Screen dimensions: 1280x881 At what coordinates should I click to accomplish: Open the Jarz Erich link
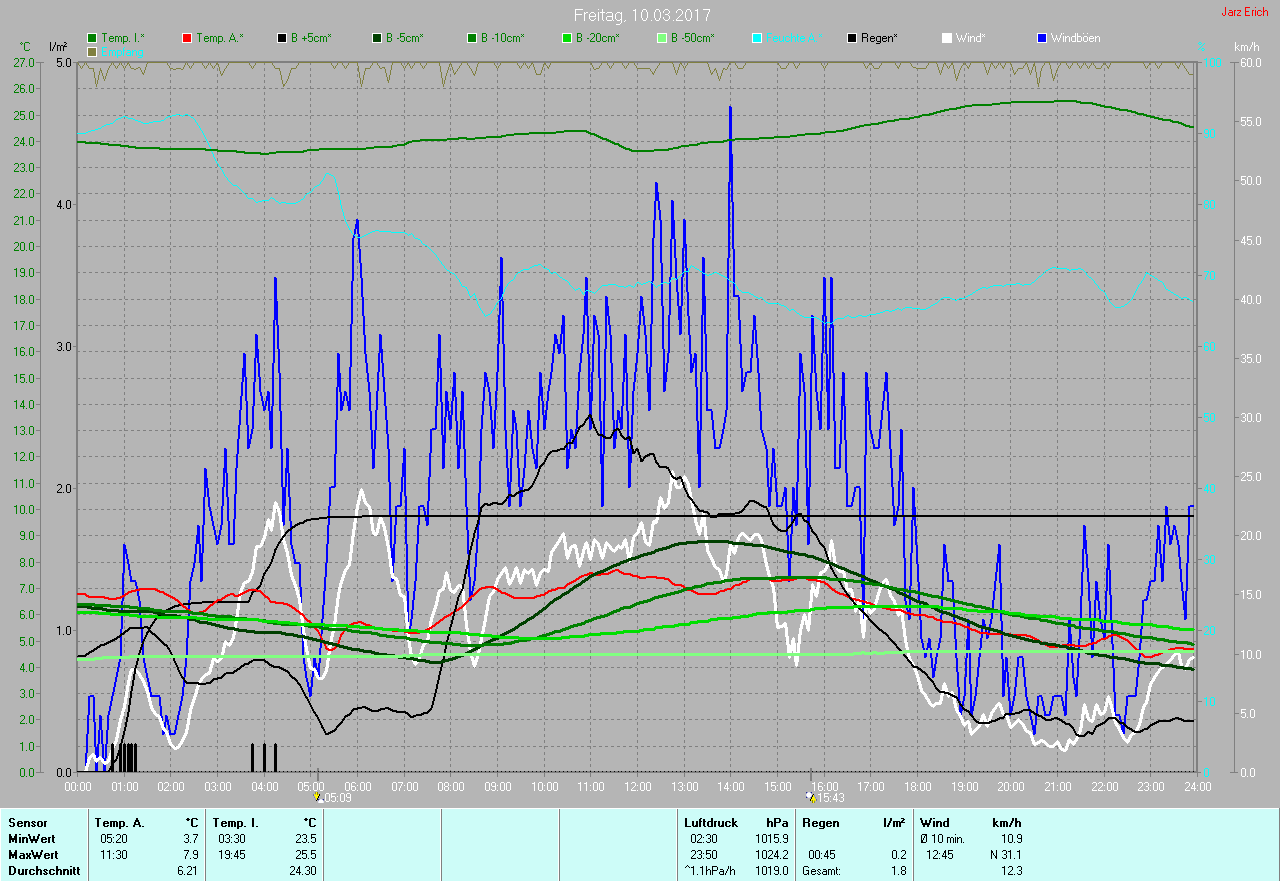(x=1247, y=13)
